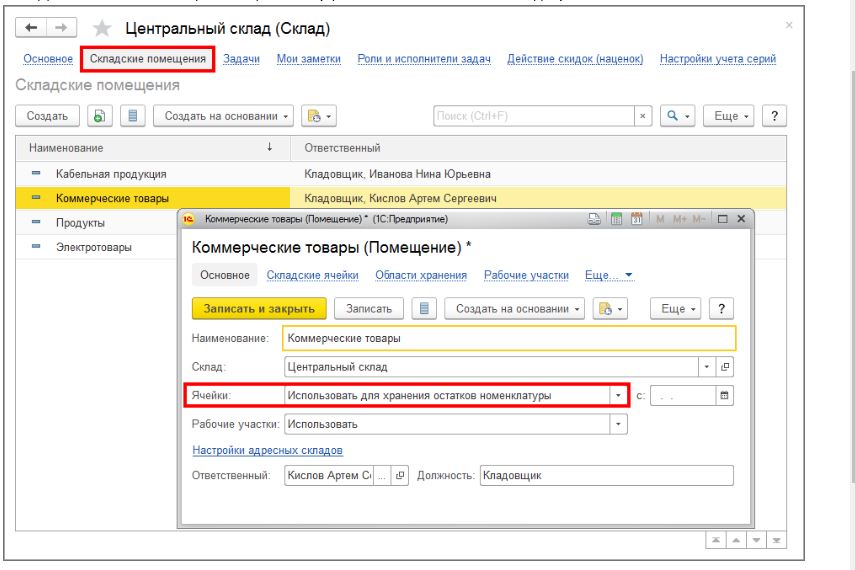Expand the Ячейки dropdown list
The image size is (855, 570).
617,395
